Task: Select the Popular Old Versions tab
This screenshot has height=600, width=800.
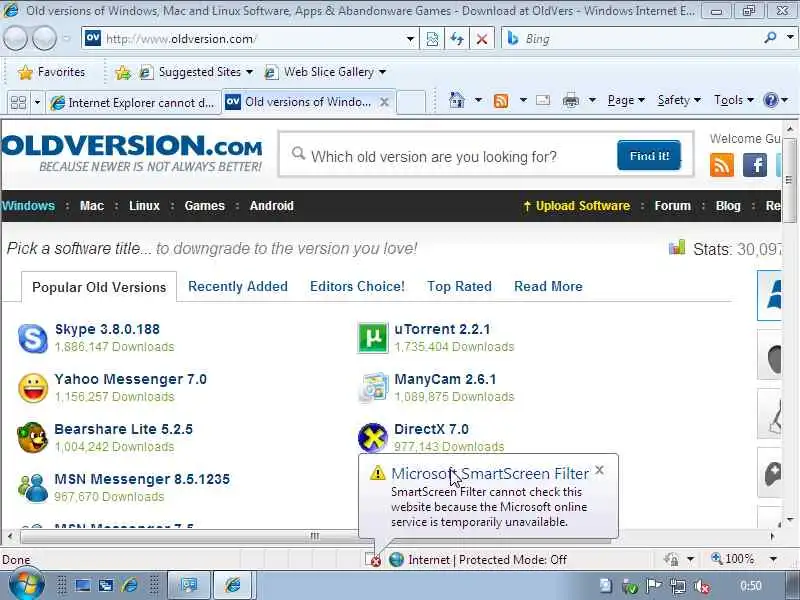Action: [x=99, y=287]
